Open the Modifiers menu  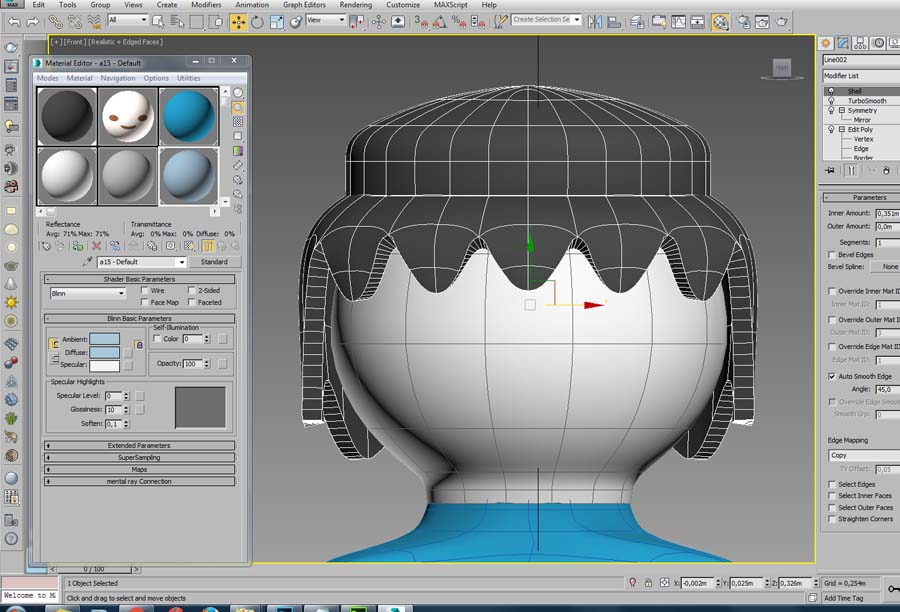[x=206, y=5]
